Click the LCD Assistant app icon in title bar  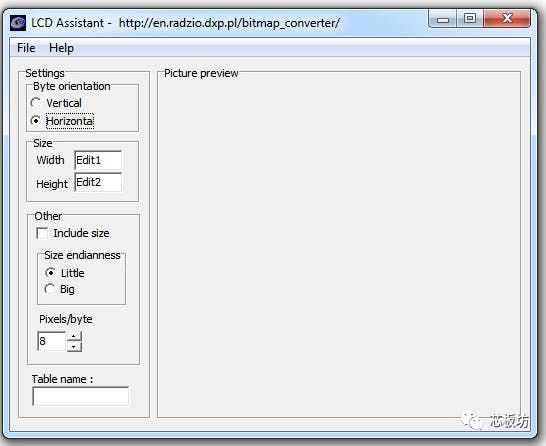tap(18, 23)
